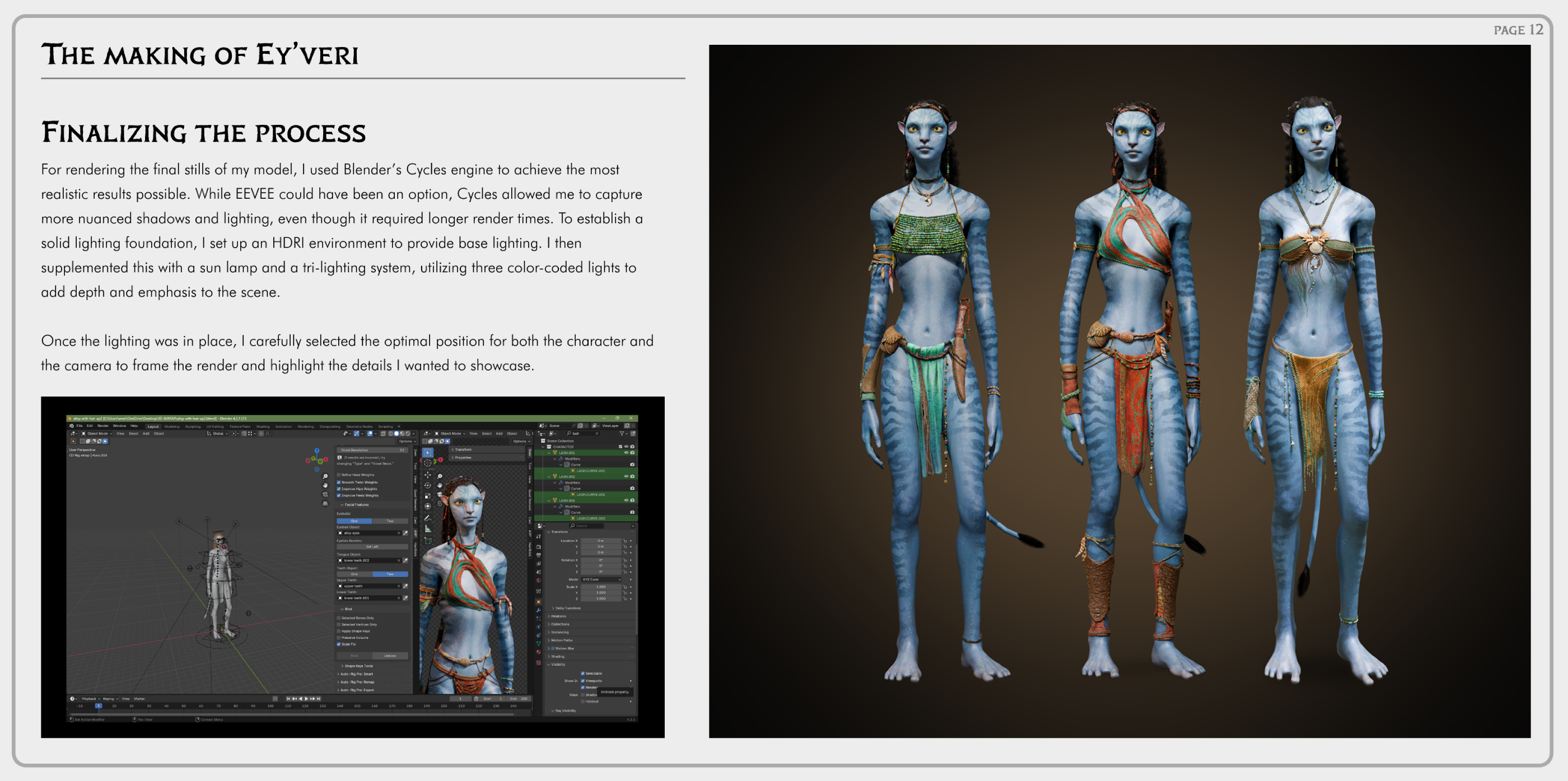Click the Blender logo menu icon
The height and width of the screenshot is (781, 1568).
72,426
